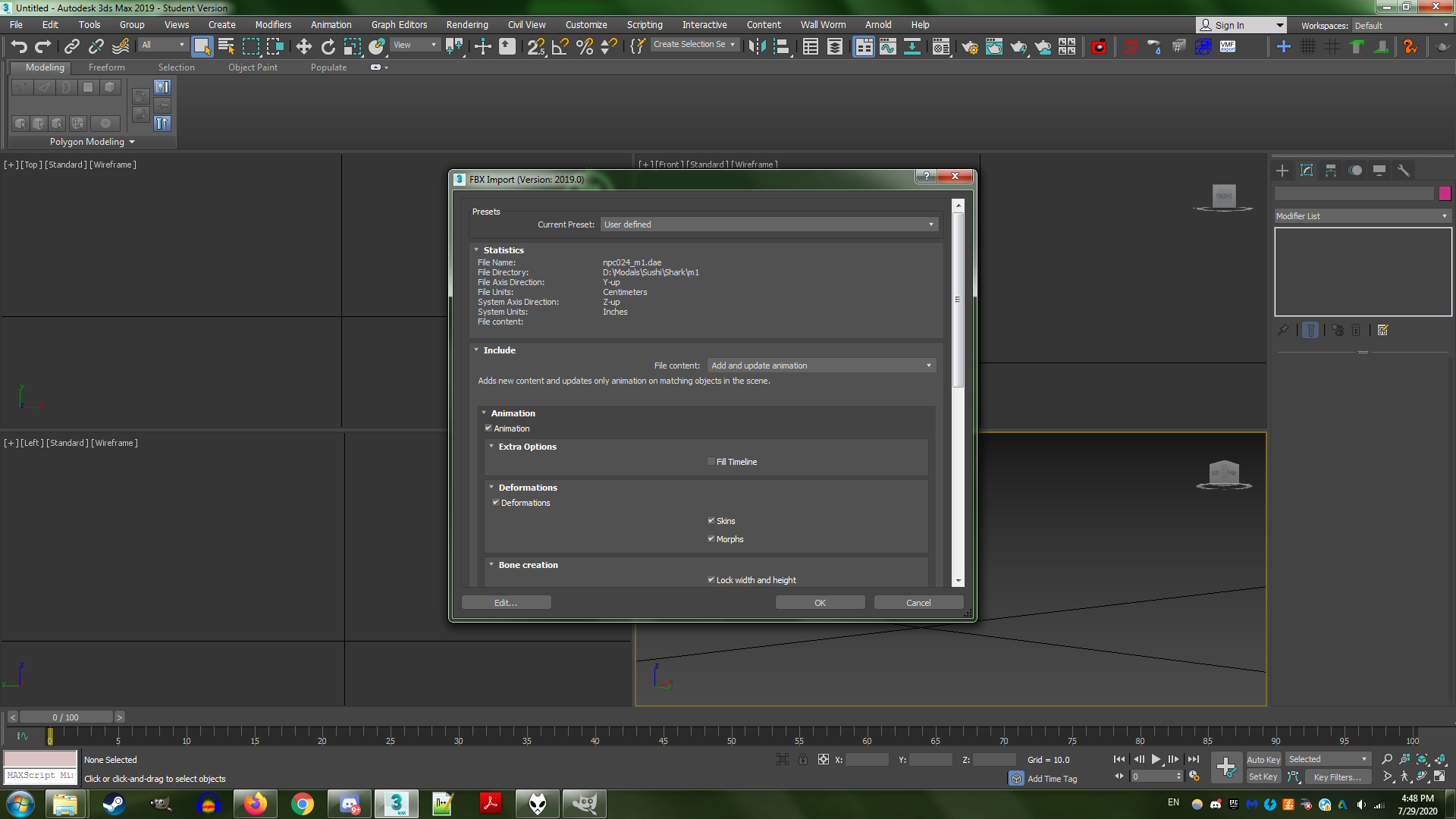Open the Current Preset dropdown
This screenshot has height=819, width=1456.
(770, 224)
